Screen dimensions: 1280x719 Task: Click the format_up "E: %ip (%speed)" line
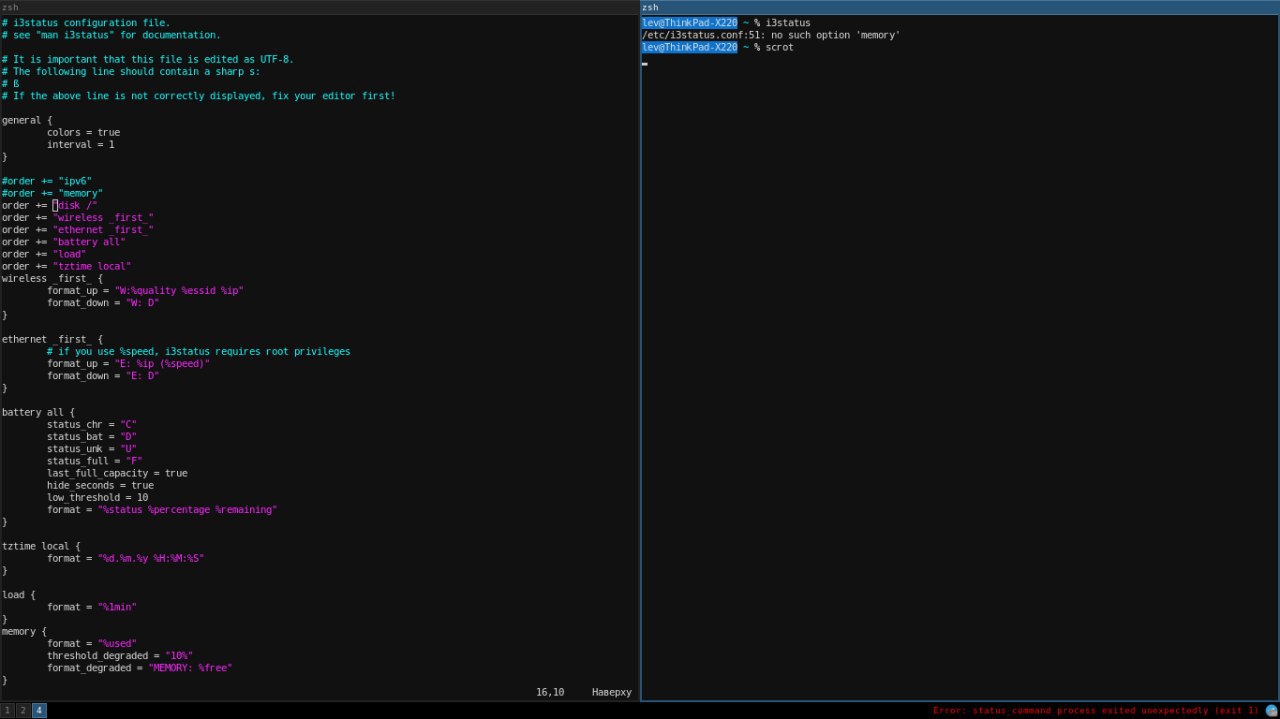pos(128,363)
